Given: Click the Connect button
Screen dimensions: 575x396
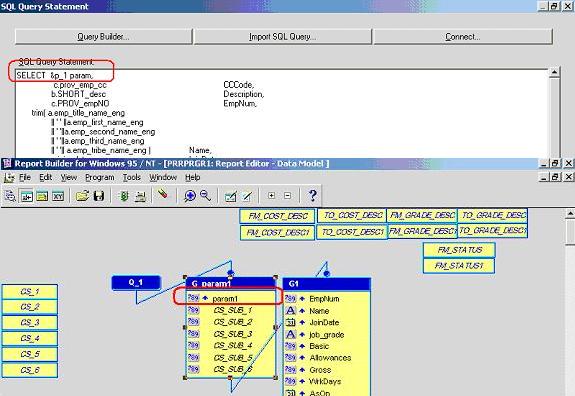Looking at the screenshot, I should pos(463,37).
